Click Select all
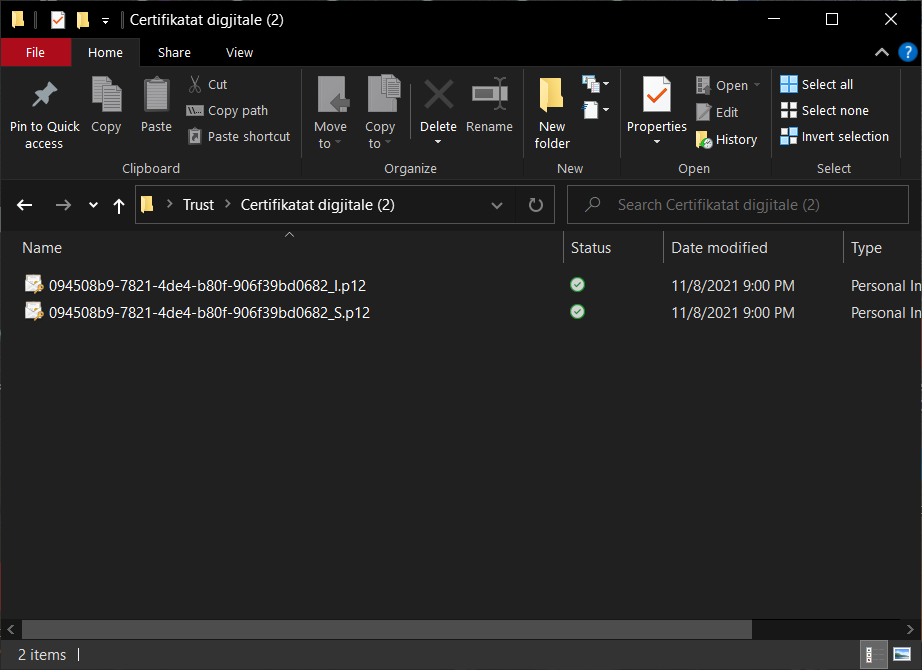 coord(817,84)
